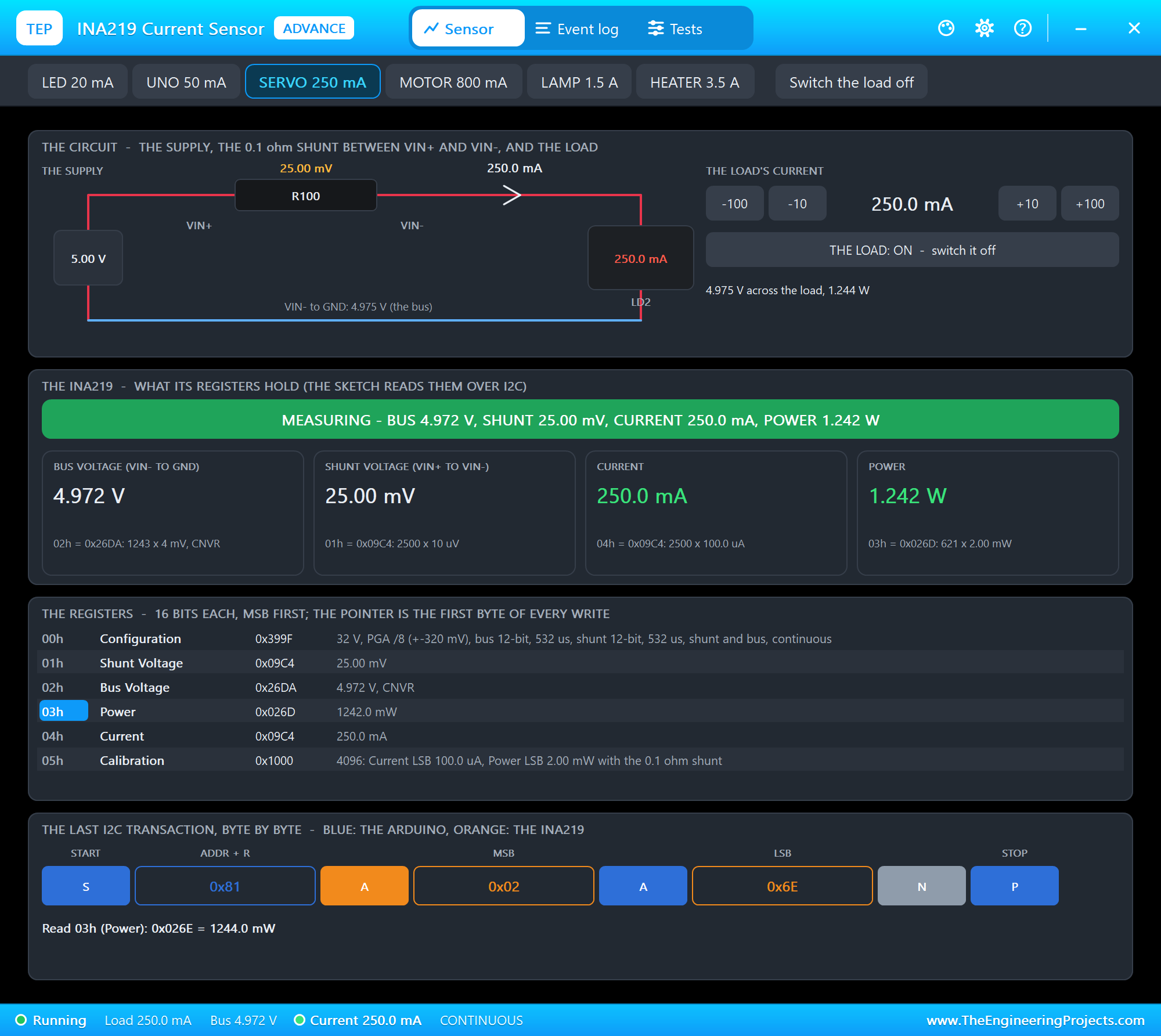
Task: Click the TEP logo badge
Action: (x=39, y=28)
